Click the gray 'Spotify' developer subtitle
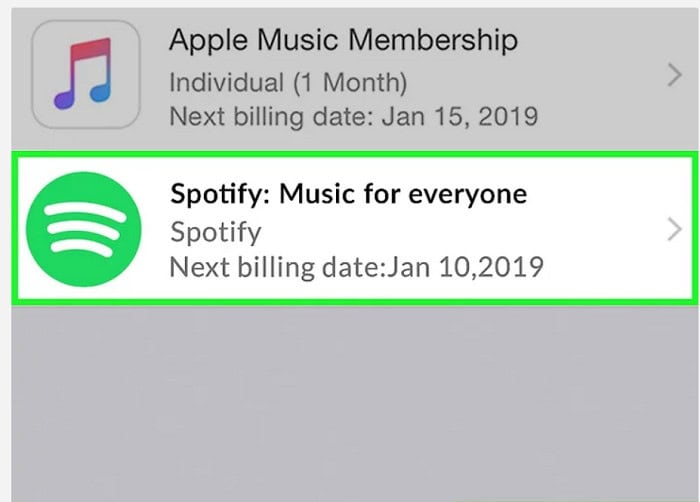Screen dimensions: 700x502 [x=216, y=232]
